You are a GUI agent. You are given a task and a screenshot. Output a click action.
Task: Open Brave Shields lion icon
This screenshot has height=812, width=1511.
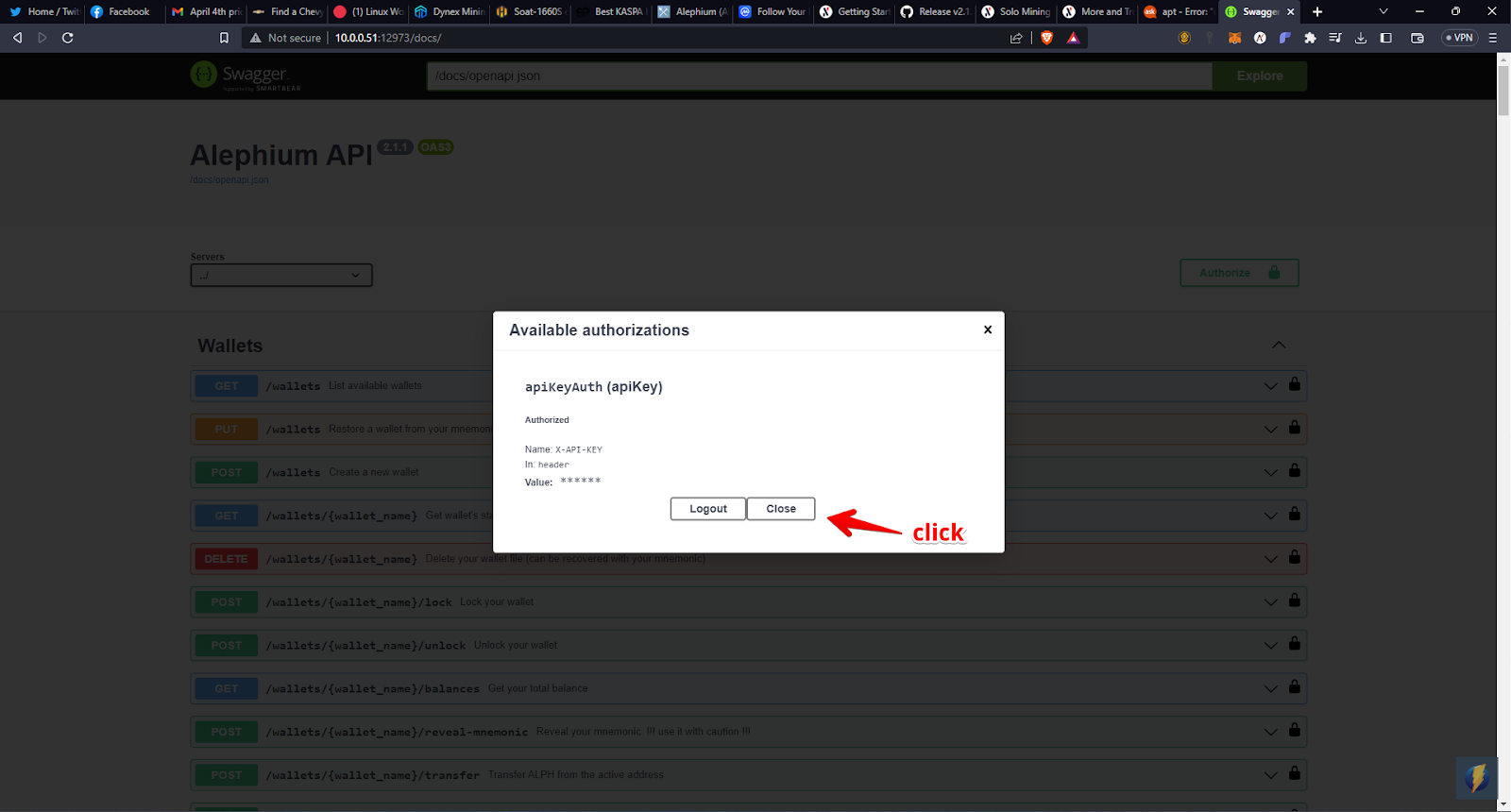1046,38
